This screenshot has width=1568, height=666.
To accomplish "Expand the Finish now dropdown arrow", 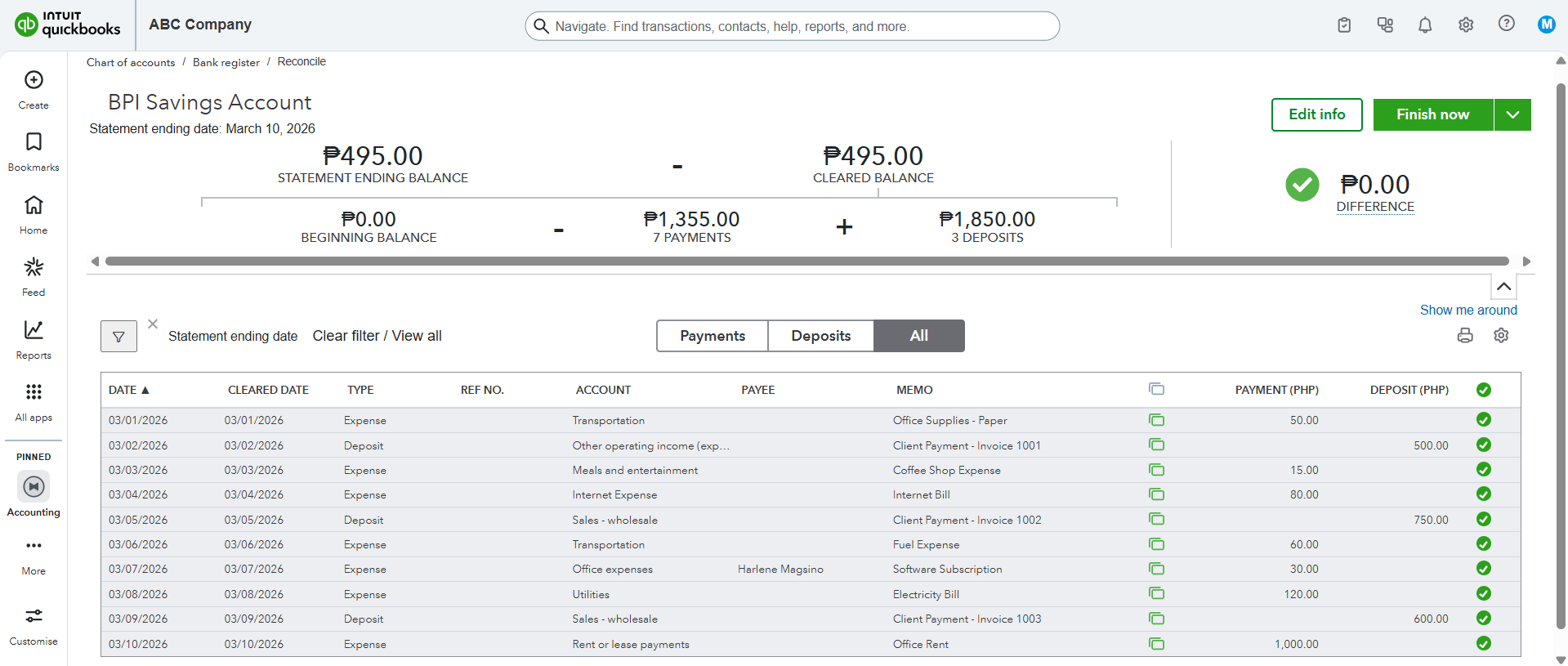I will tap(1512, 115).
